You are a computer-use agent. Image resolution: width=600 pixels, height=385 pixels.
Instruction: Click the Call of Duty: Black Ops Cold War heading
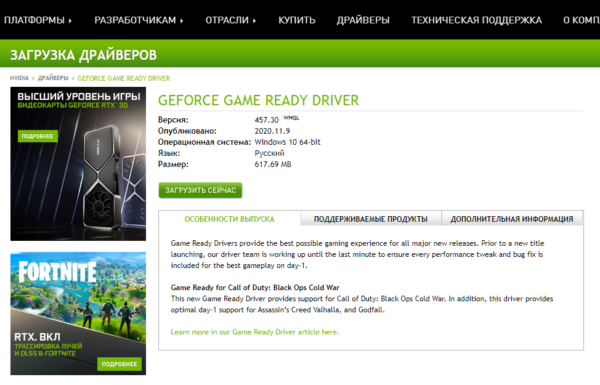pyautogui.click(x=255, y=287)
